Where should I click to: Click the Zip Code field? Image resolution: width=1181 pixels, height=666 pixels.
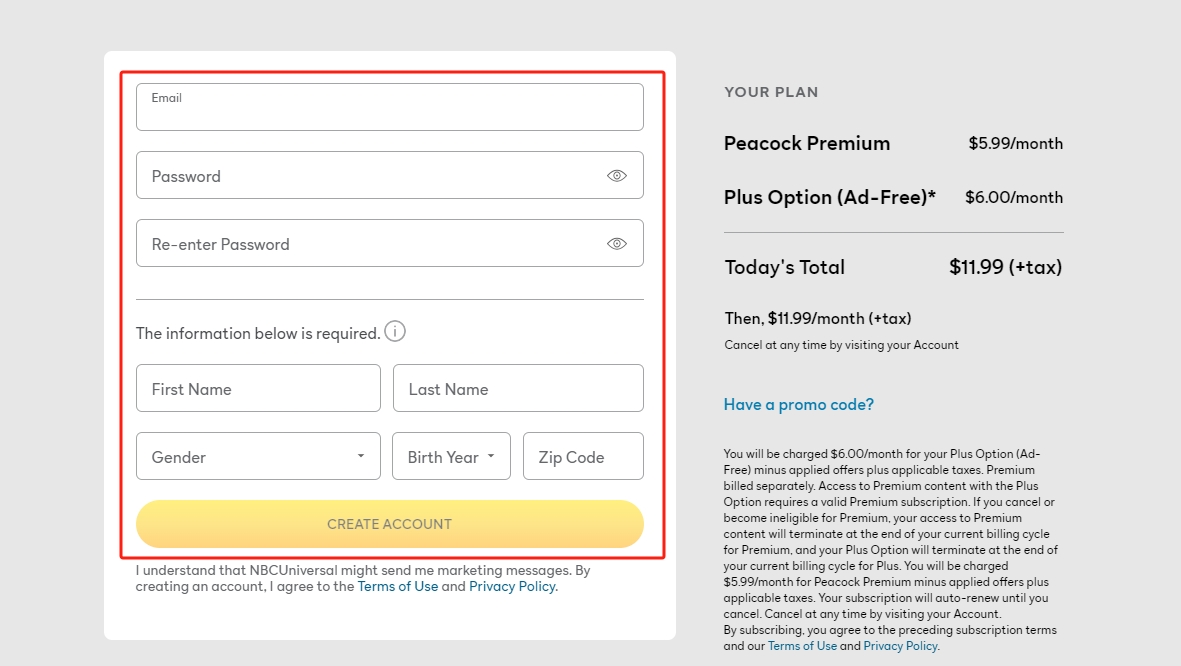pos(583,457)
